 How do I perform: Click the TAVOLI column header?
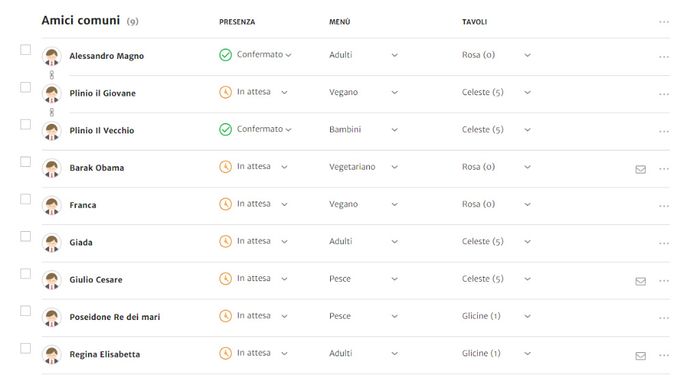475,22
